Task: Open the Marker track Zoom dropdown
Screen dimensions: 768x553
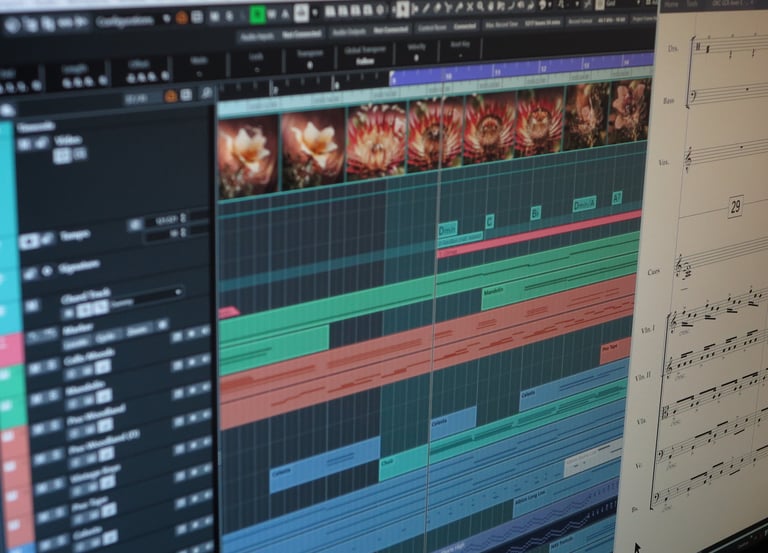Action: coord(137,331)
